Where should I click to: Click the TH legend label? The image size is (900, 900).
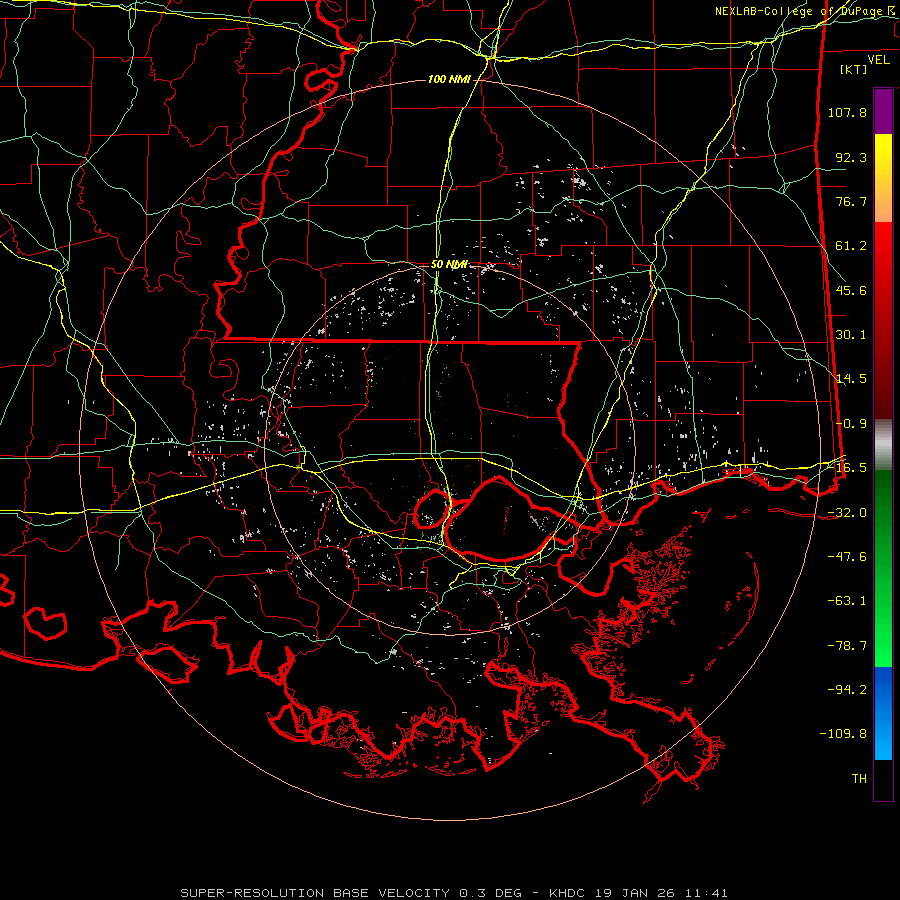coord(859,779)
